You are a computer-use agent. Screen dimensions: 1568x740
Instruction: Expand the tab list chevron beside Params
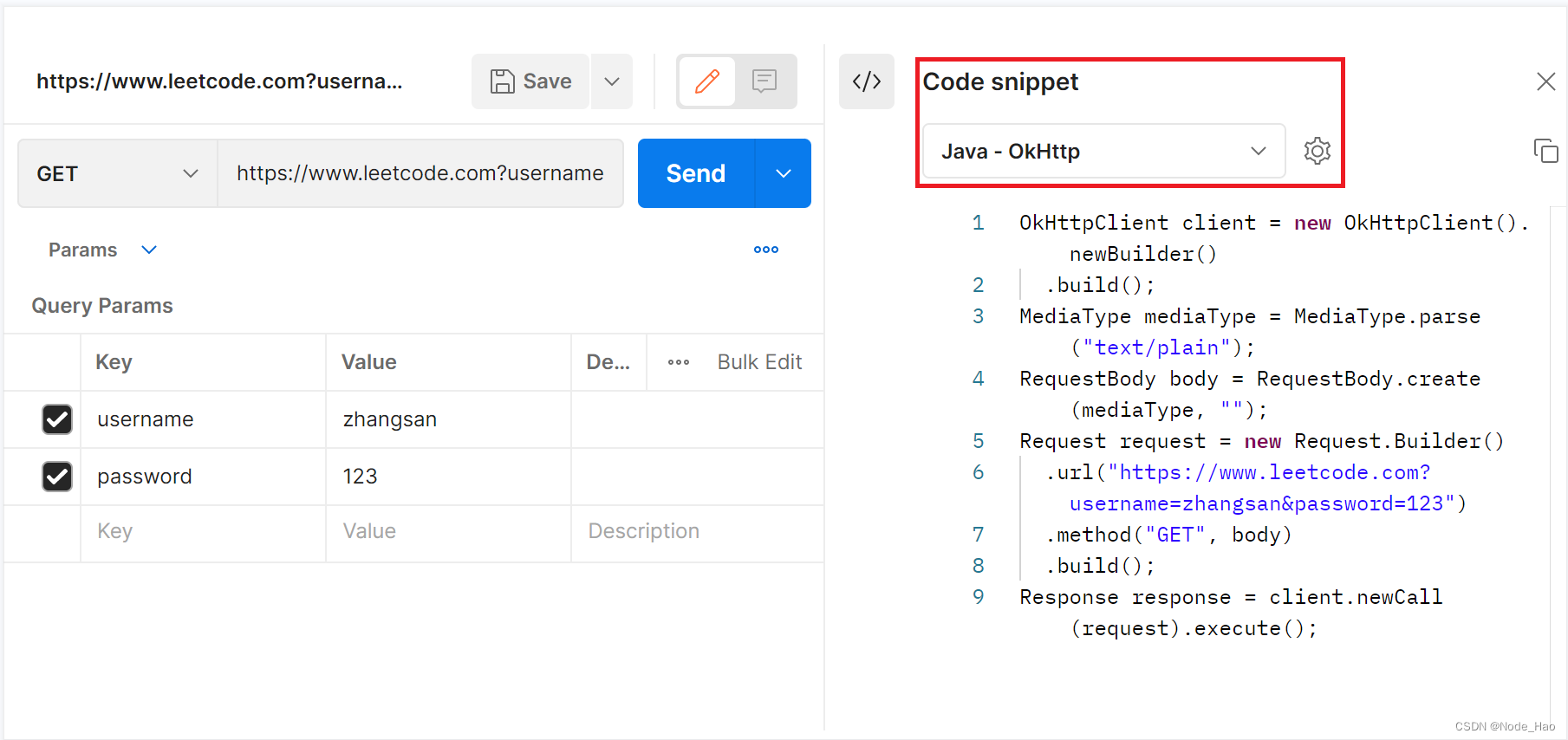149,250
